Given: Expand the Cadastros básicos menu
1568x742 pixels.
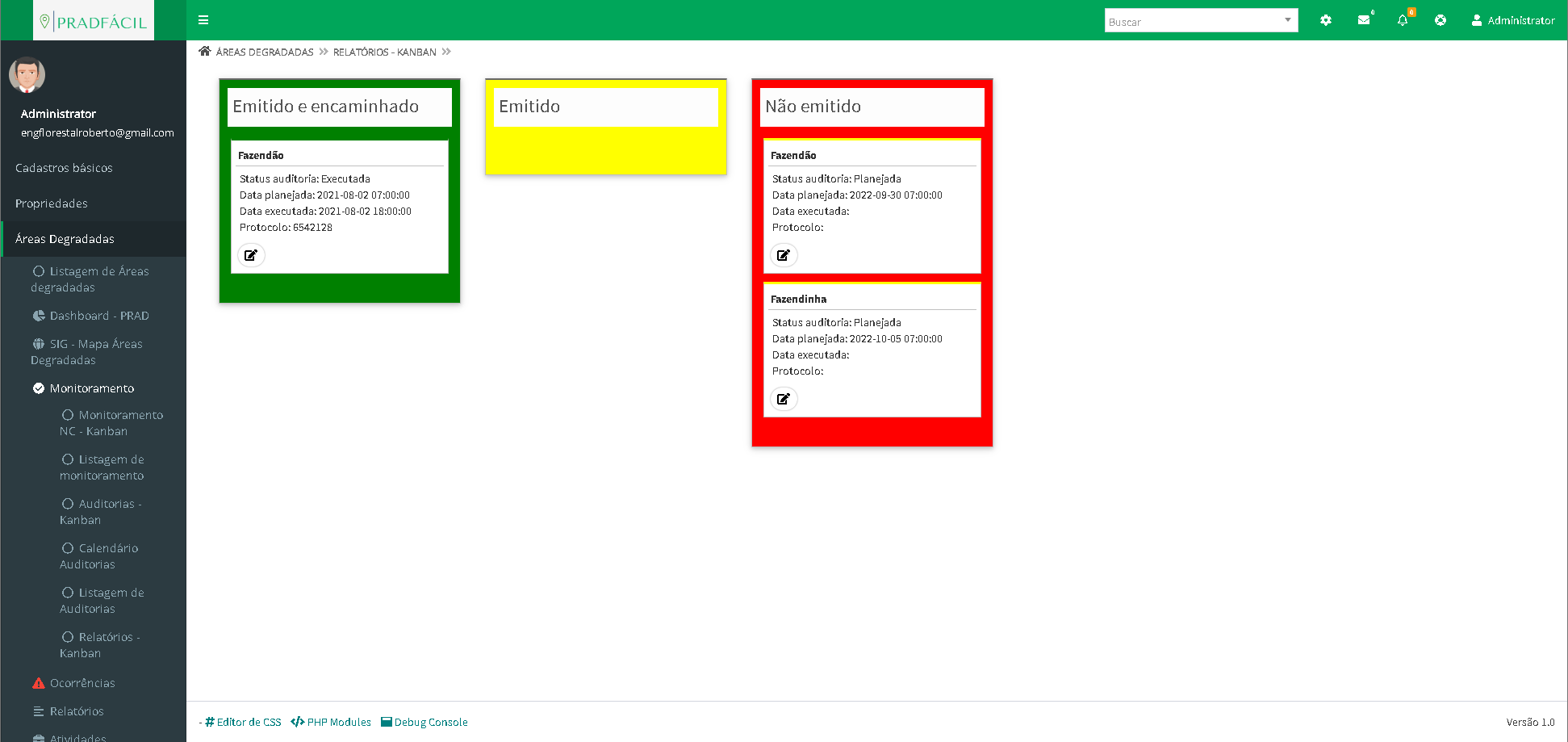Looking at the screenshot, I should [64, 168].
